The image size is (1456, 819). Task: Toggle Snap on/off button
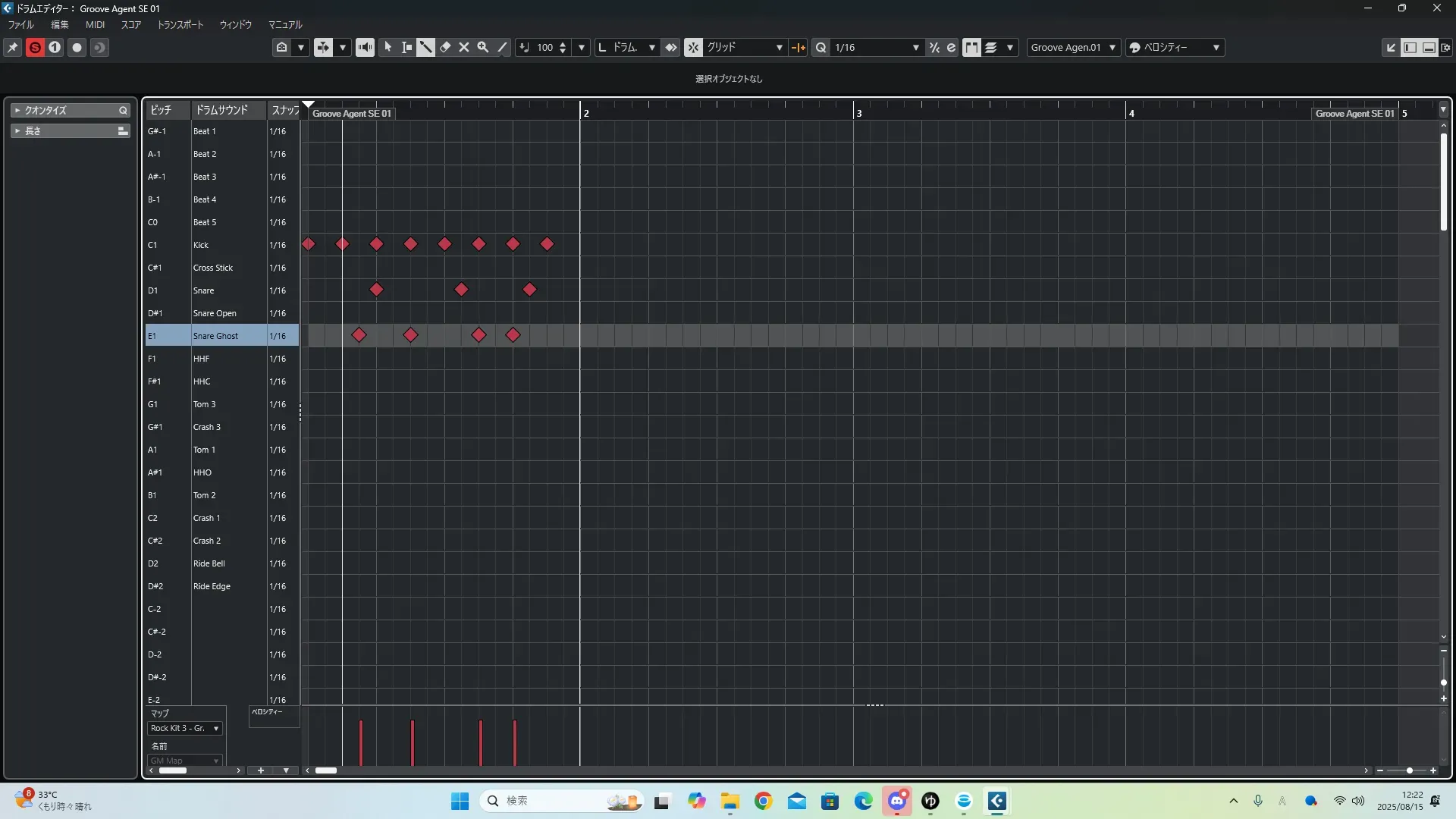[x=693, y=47]
